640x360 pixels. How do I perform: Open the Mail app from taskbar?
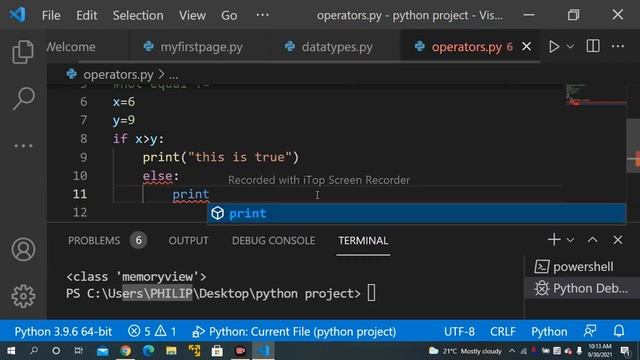click(x=102, y=351)
